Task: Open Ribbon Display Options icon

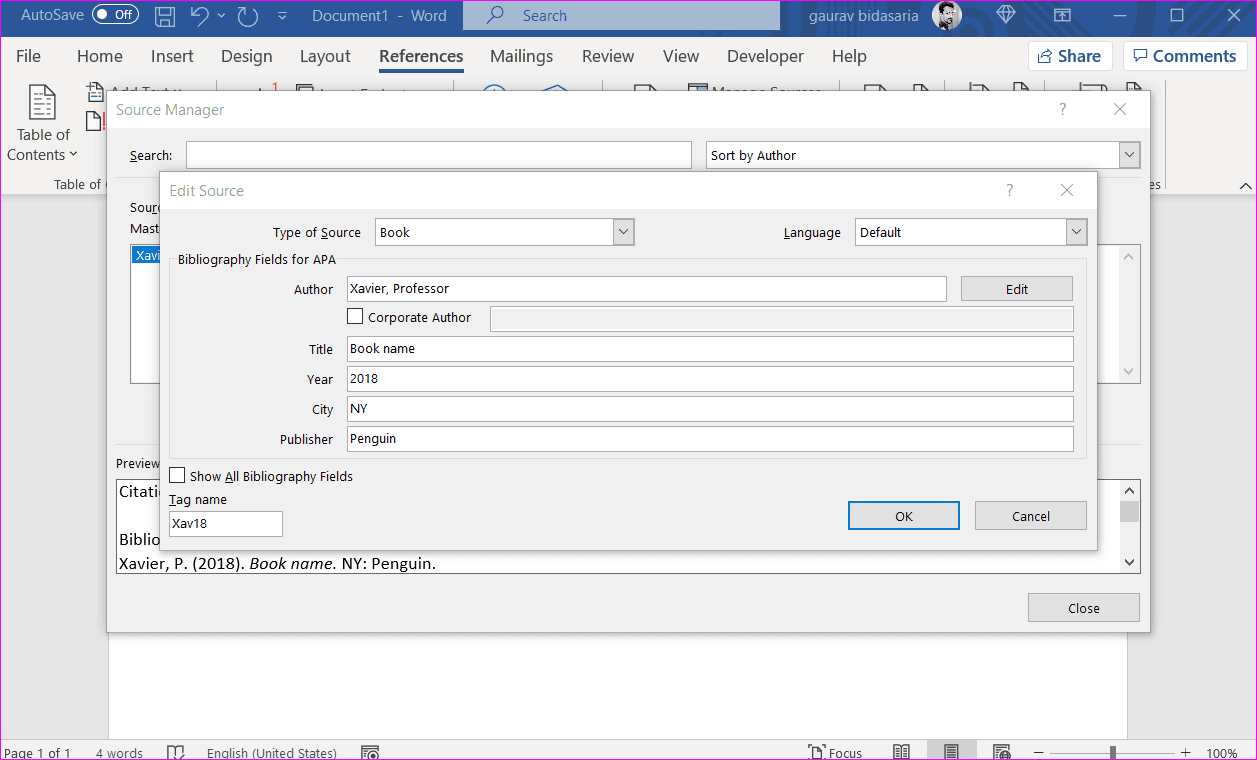Action: click(1063, 15)
